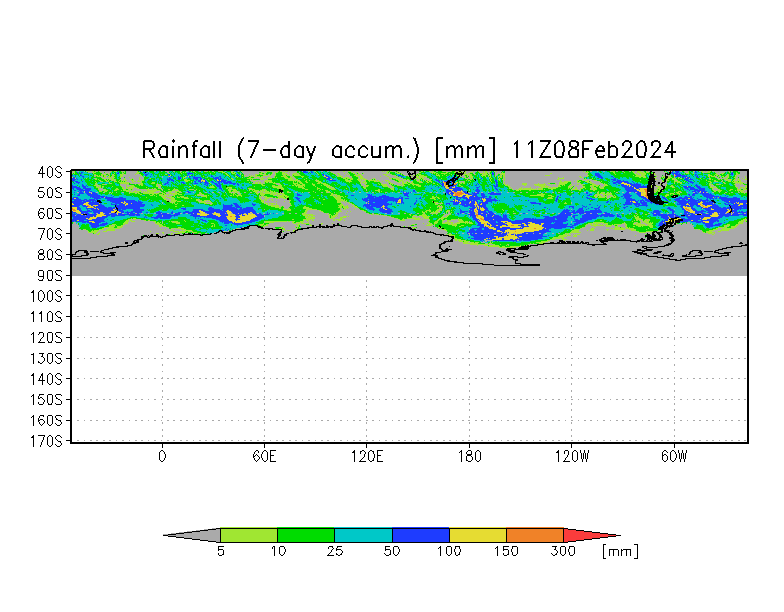
Task: Click the '170S' latitude label
Action: 46,442
